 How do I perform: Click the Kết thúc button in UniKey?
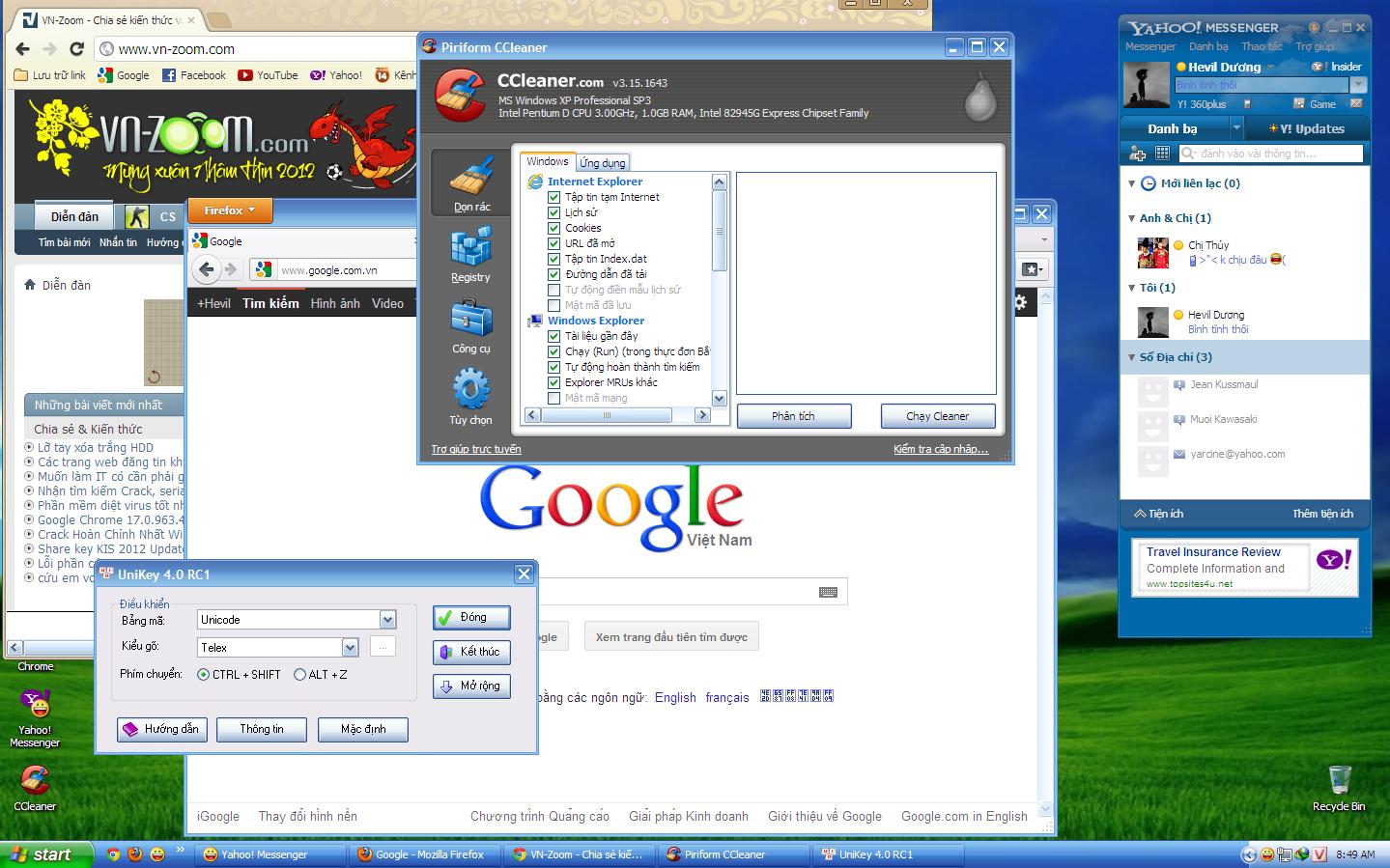(471, 653)
